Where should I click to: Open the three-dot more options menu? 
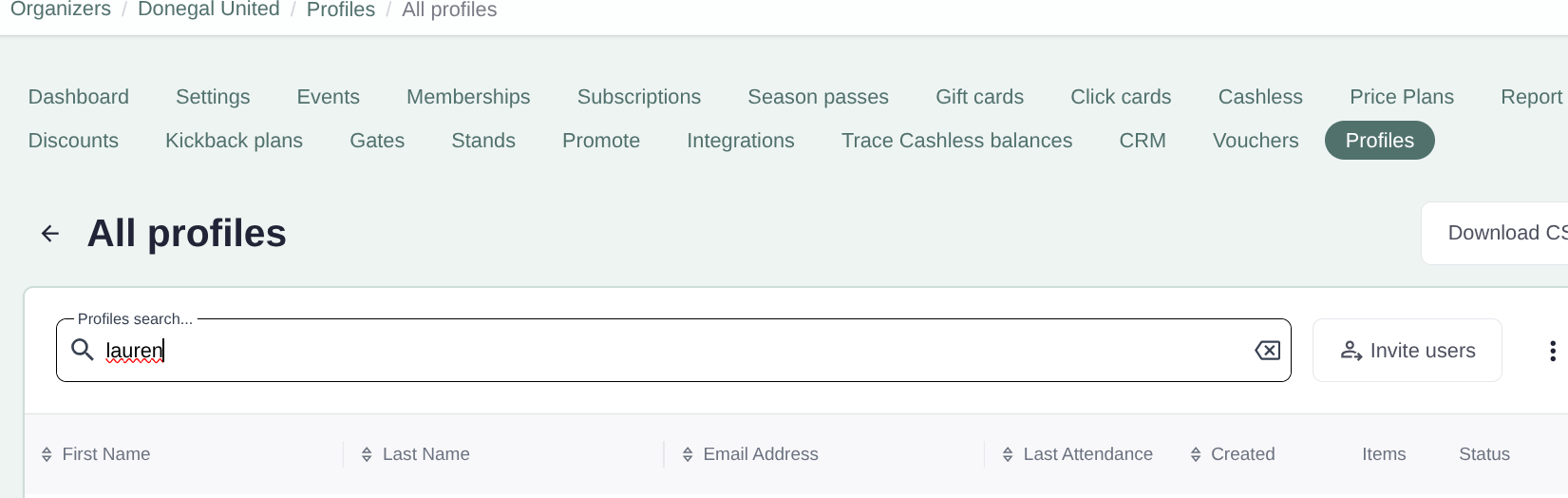pyautogui.click(x=1552, y=351)
